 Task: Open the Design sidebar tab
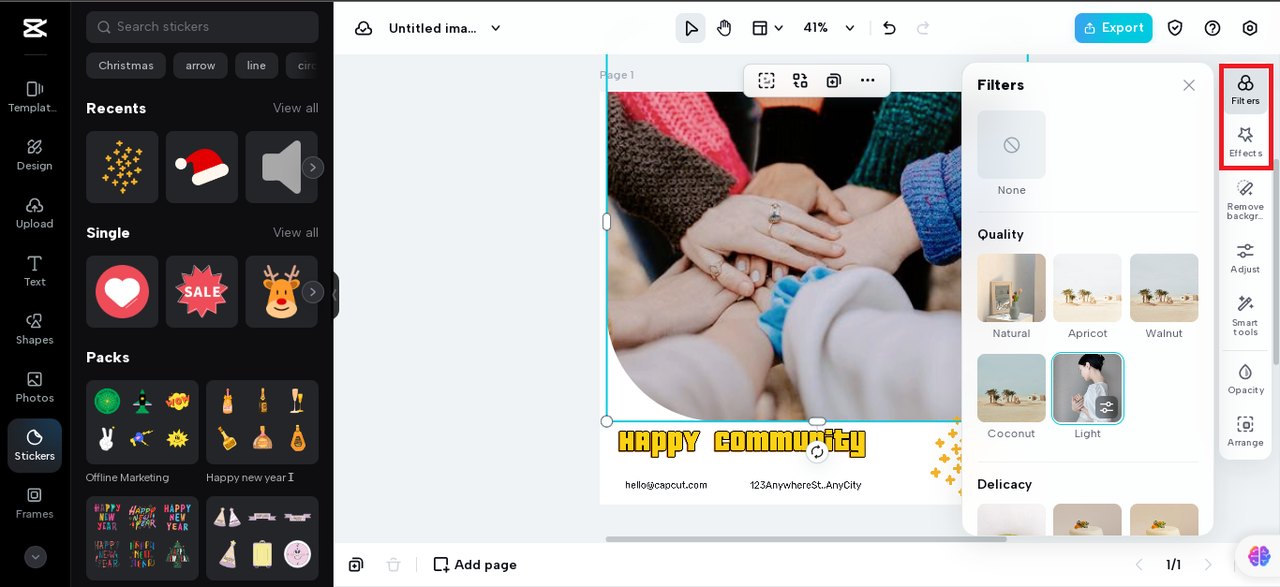tap(34, 155)
